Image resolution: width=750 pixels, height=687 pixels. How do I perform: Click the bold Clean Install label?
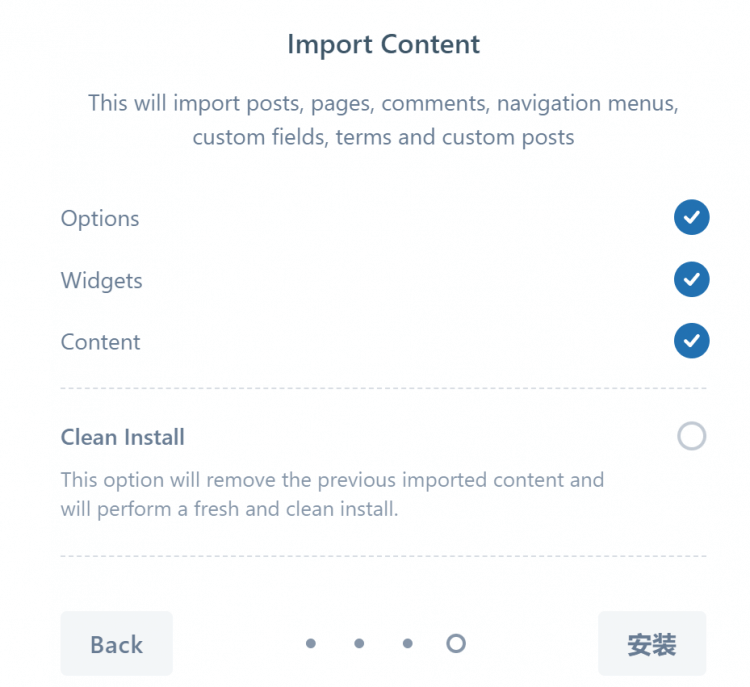tap(123, 437)
